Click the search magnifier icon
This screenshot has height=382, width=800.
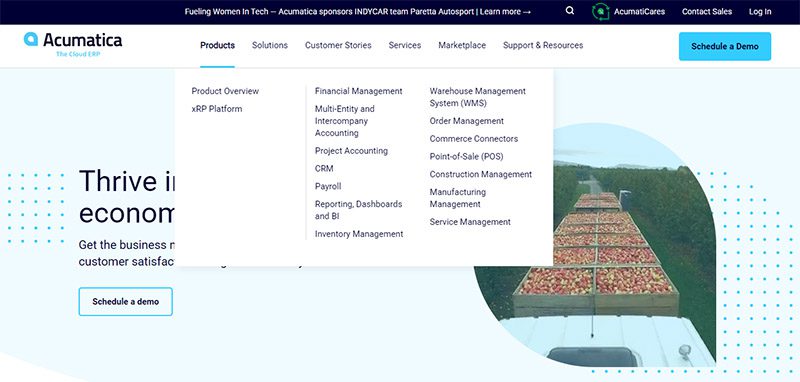570,11
